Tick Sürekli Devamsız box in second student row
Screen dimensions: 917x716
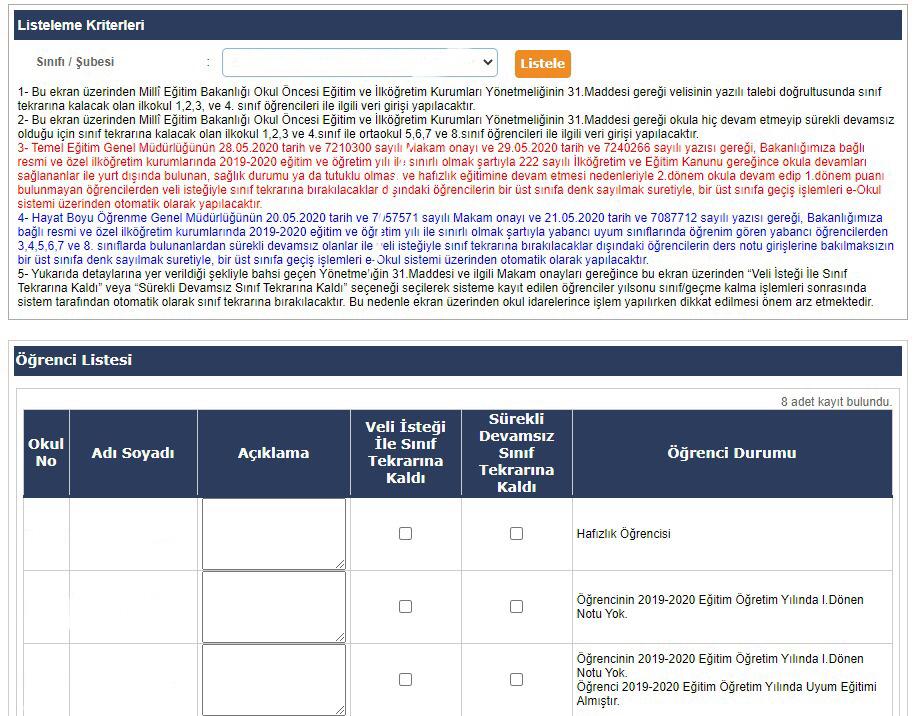pyautogui.click(x=516, y=607)
